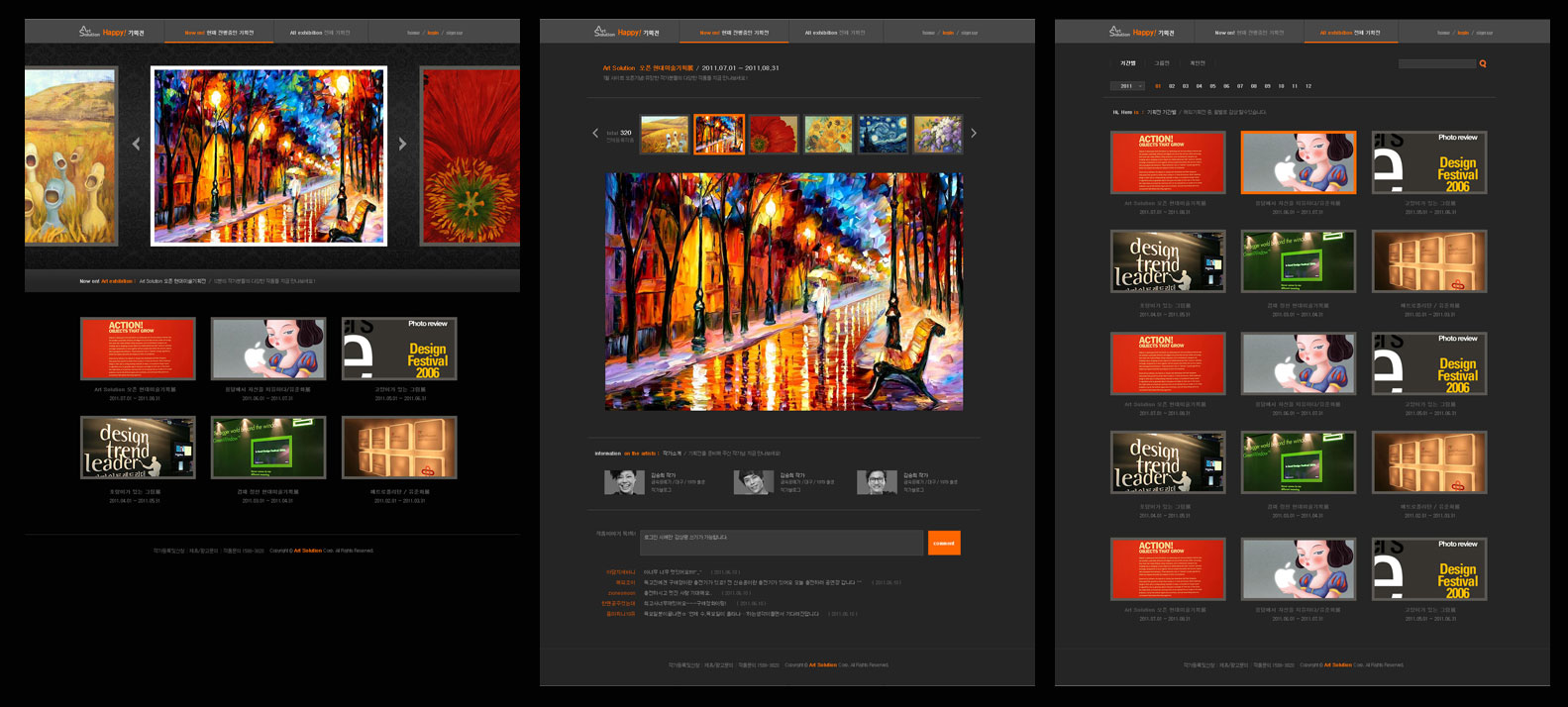Click the orange search magnifier icon
Image resolution: width=1568 pixels, height=707 pixels.
coord(1483,63)
